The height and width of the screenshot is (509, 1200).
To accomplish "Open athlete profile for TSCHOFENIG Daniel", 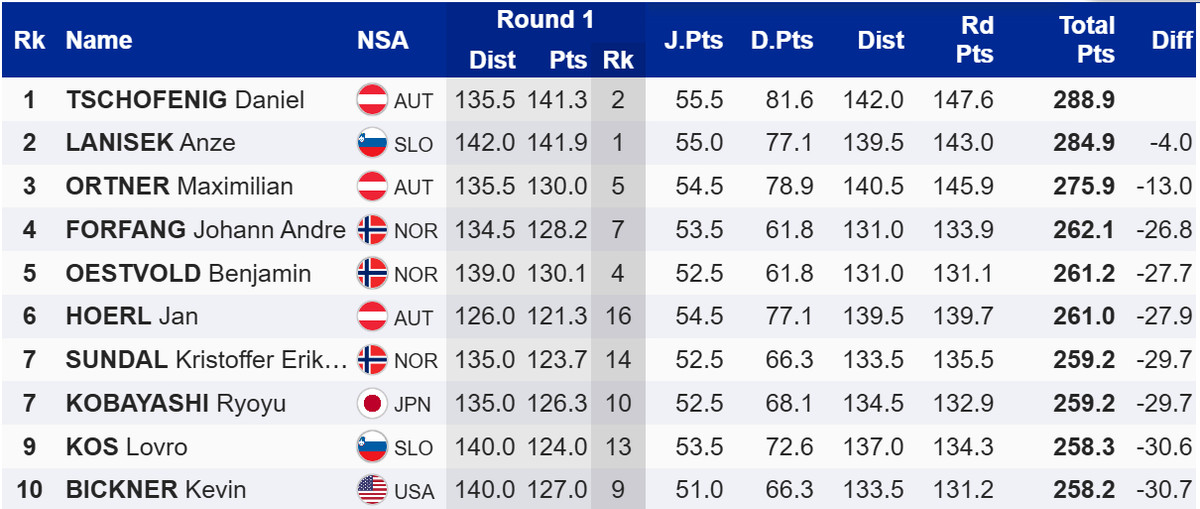I will [185, 100].
